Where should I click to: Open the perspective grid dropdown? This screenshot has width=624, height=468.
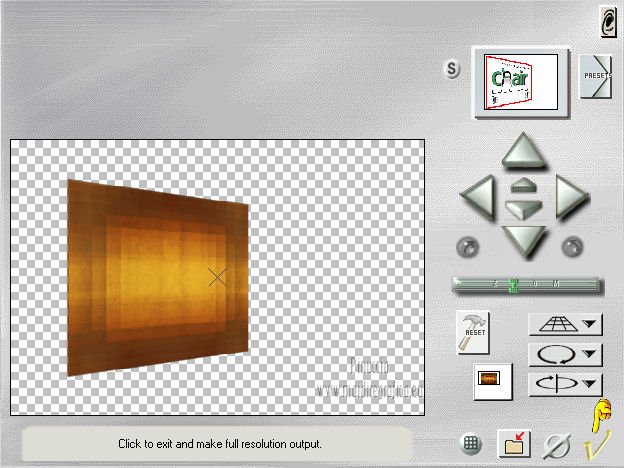(x=565, y=324)
